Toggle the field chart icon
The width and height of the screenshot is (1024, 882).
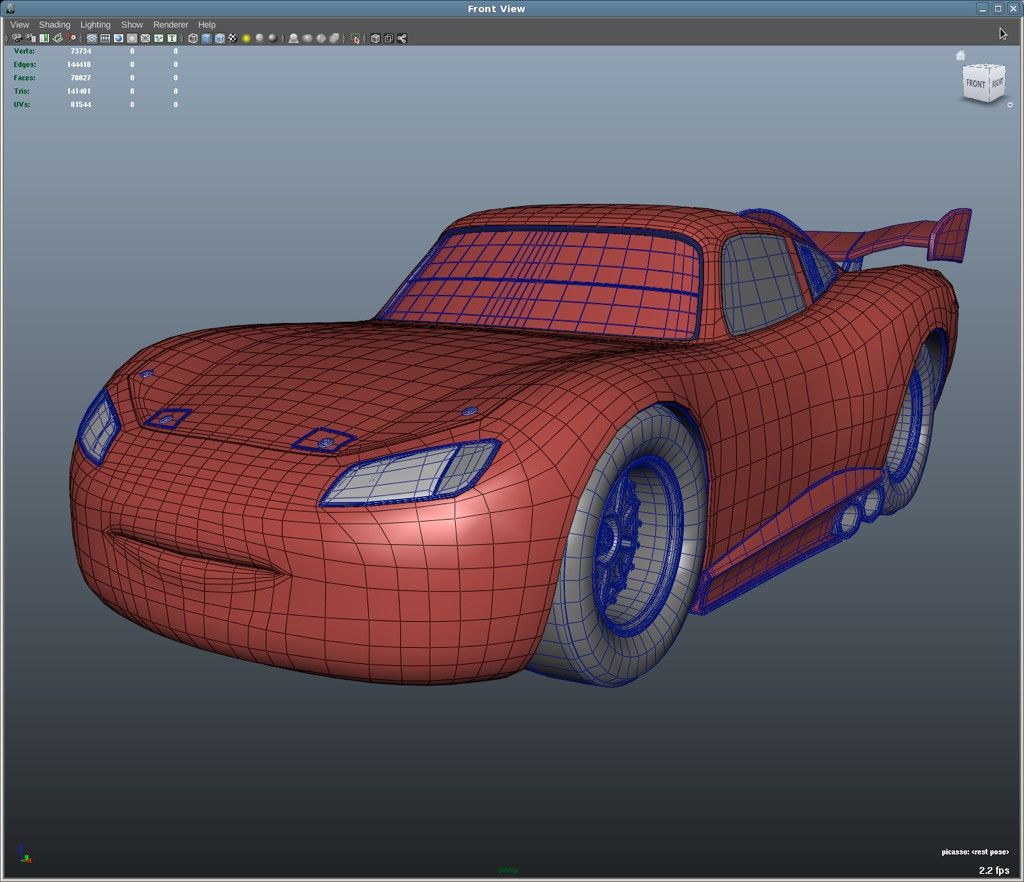(145, 39)
